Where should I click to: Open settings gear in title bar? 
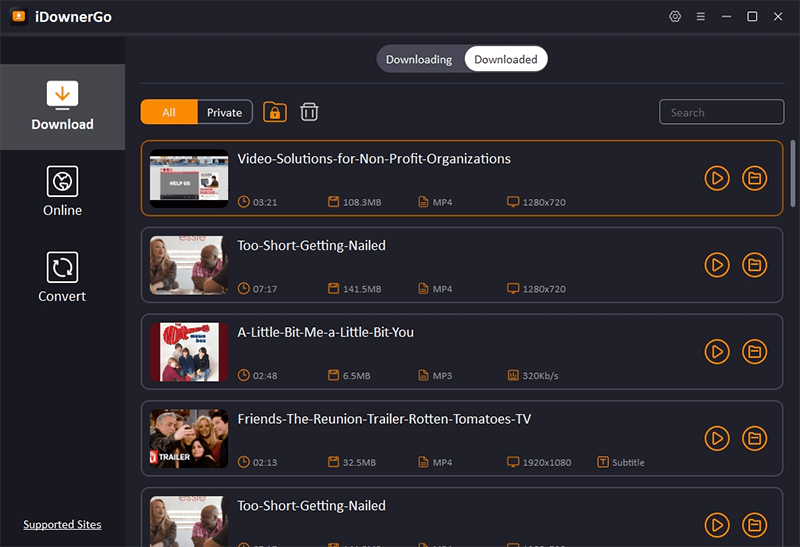675,17
